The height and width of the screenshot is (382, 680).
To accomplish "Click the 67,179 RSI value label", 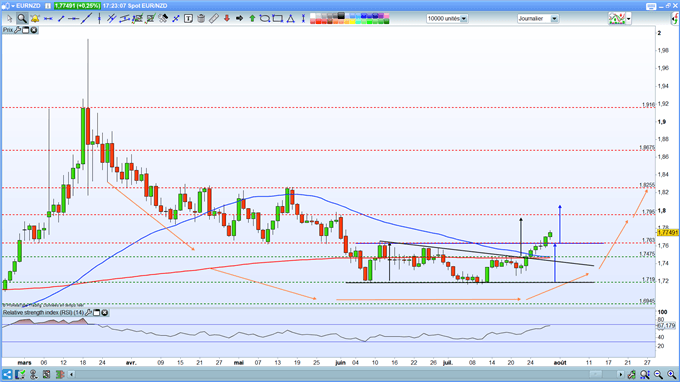I will point(666,325).
